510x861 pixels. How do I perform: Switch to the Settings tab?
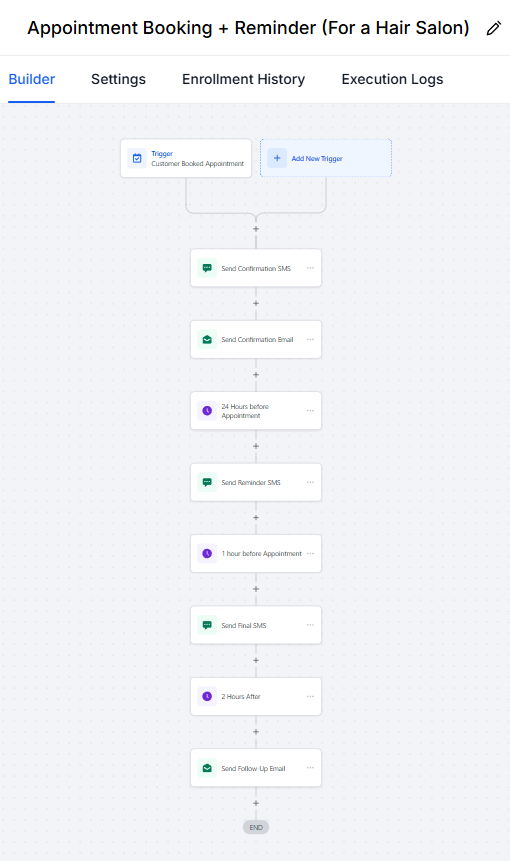[x=119, y=79]
